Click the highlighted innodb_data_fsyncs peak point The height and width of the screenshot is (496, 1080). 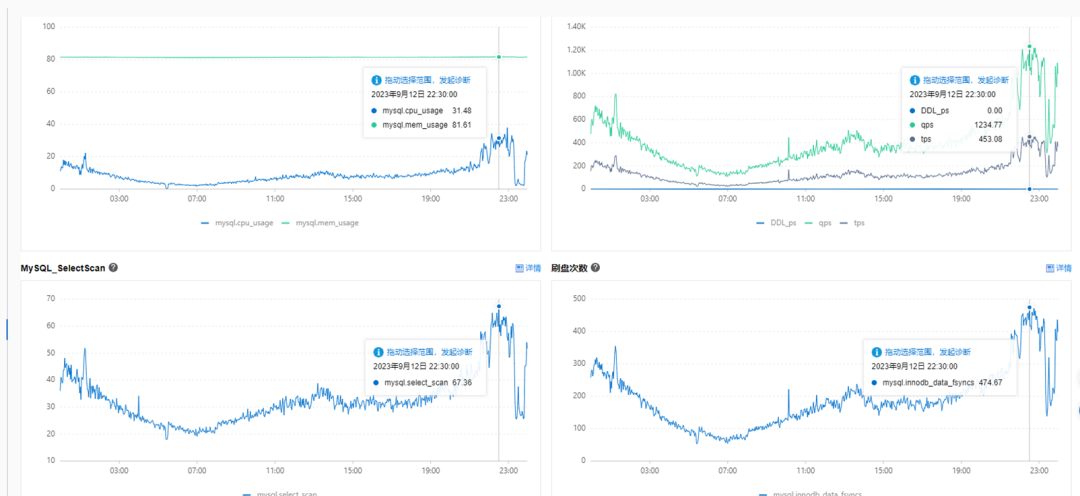1030,307
